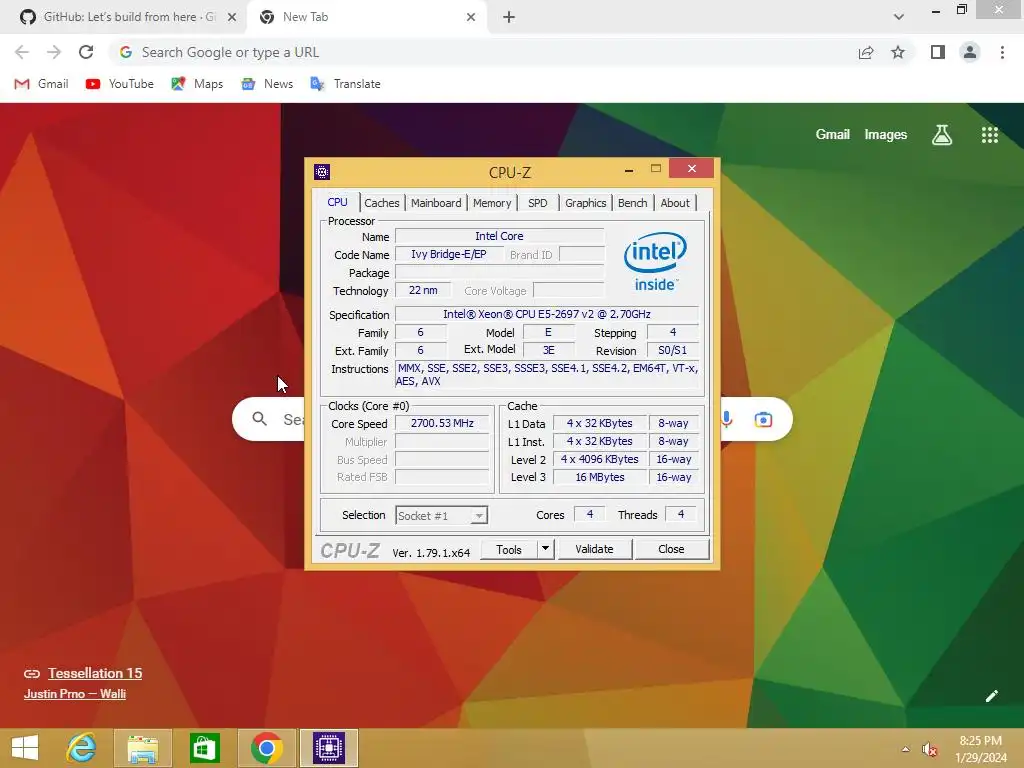1024x768 pixels.
Task: Bookmark this tab with the star icon
Action: tap(898, 52)
